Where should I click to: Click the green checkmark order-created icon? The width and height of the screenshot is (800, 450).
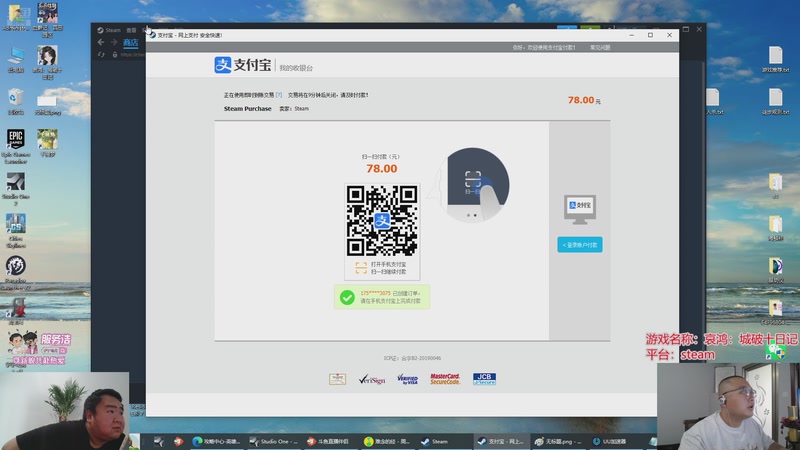click(347, 297)
